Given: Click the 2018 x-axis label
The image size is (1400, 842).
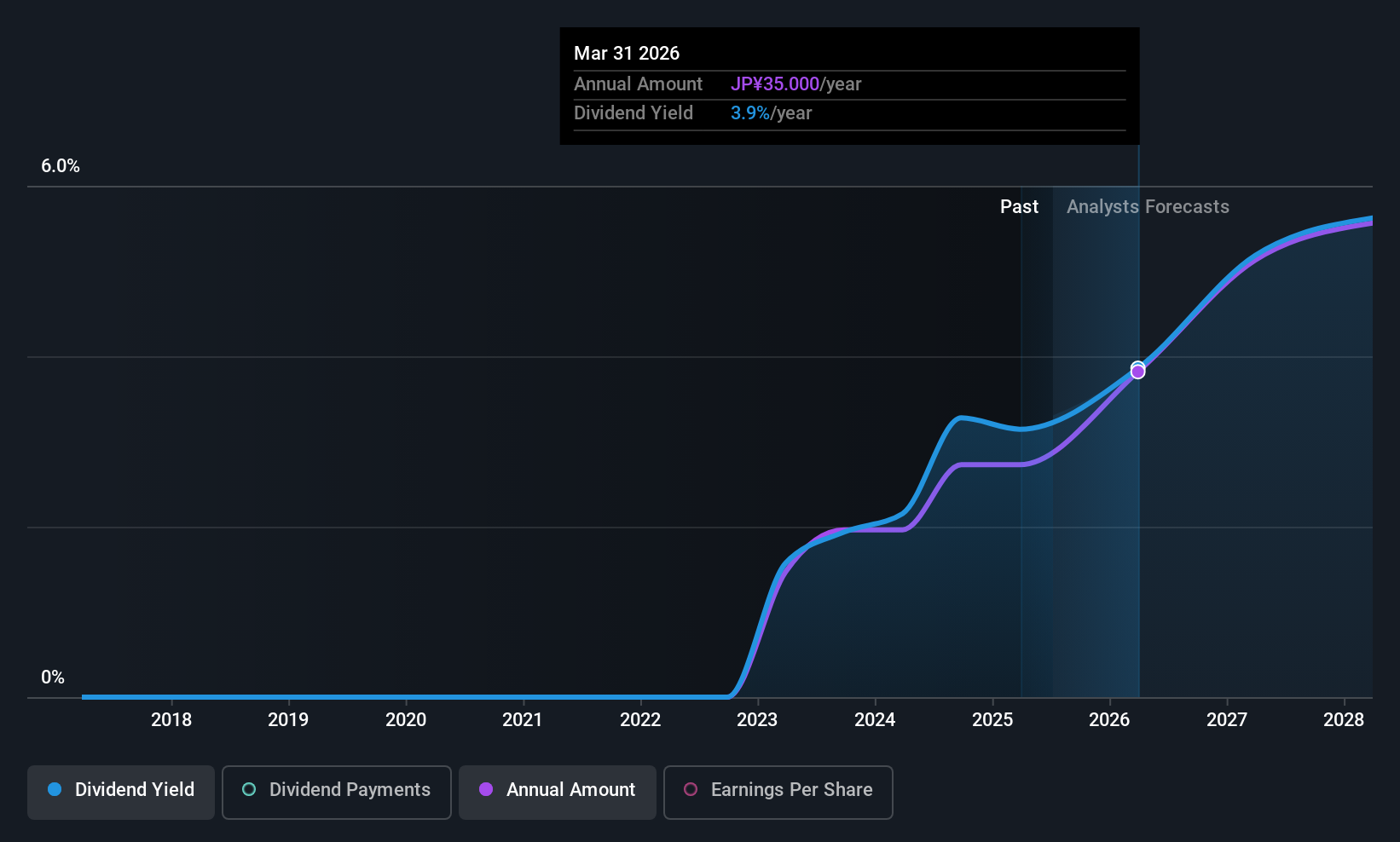Looking at the screenshot, I should click(171, 720).
